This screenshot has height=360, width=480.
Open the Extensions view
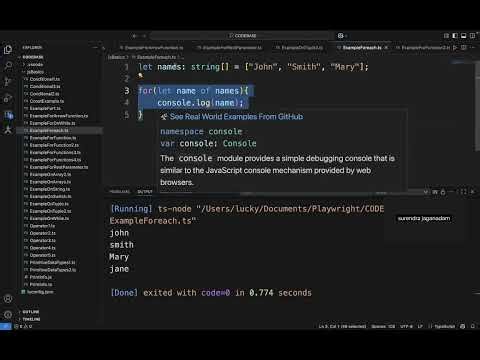(8, 115)
